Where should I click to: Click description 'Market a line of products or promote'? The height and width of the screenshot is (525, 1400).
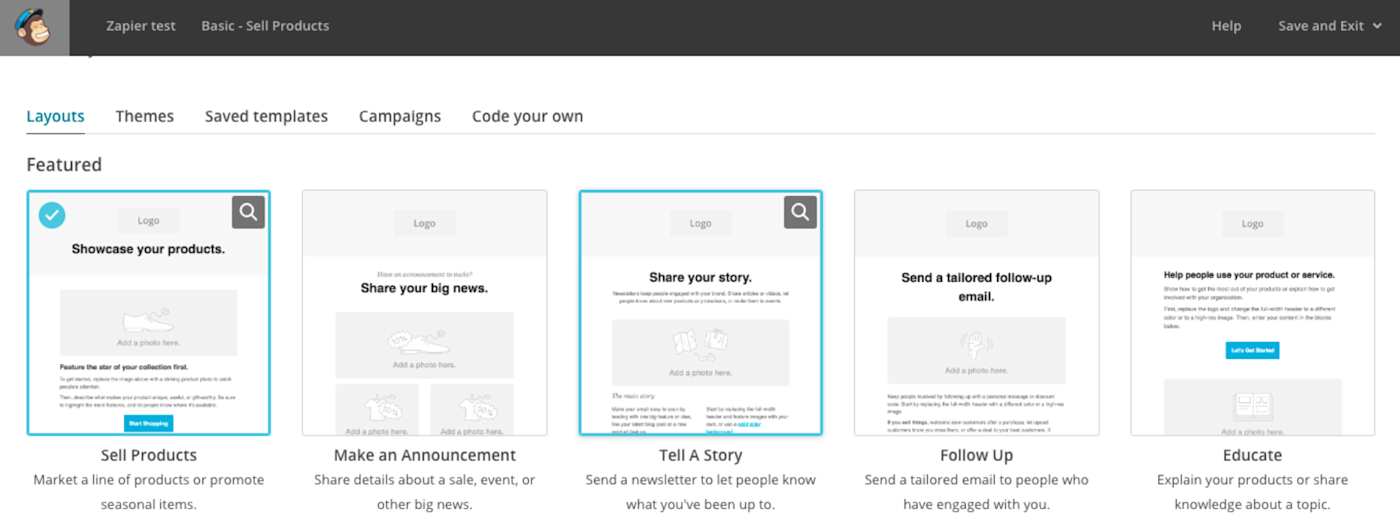pyautogui.click(x=149, y=480)
